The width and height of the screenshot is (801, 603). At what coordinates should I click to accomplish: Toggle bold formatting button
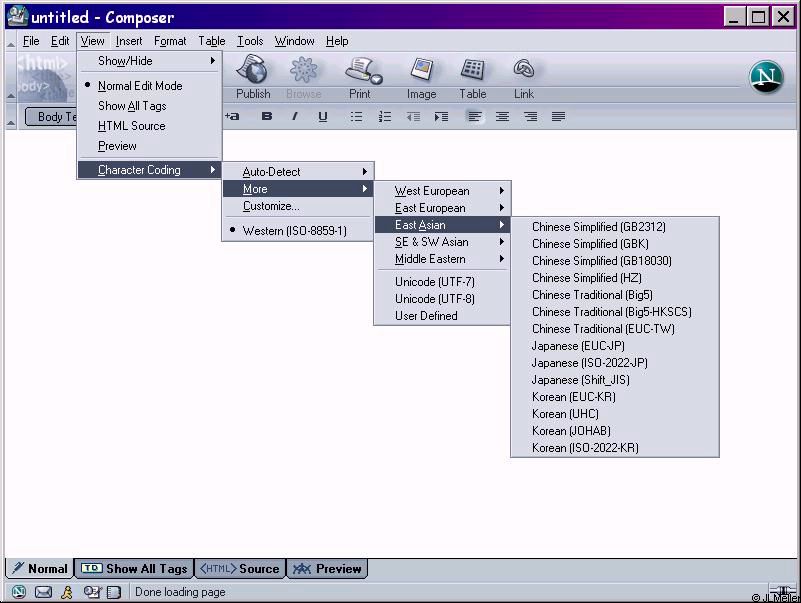tap(267, 117)
